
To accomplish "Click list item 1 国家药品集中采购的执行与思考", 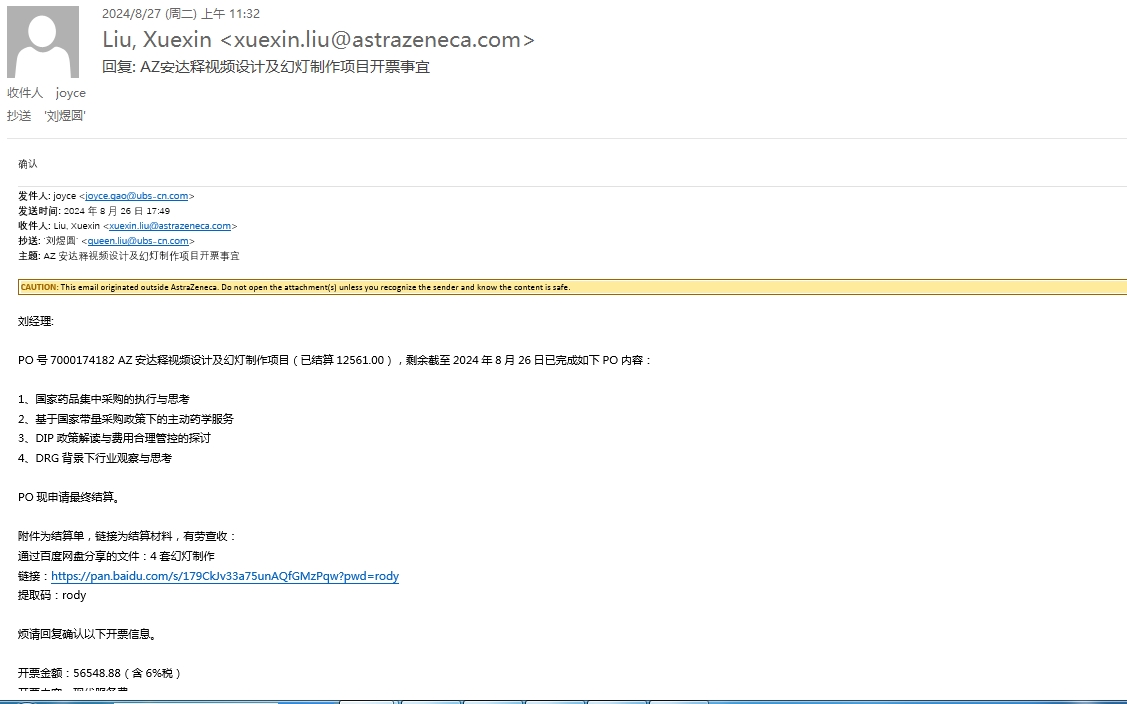I will 104,399.
